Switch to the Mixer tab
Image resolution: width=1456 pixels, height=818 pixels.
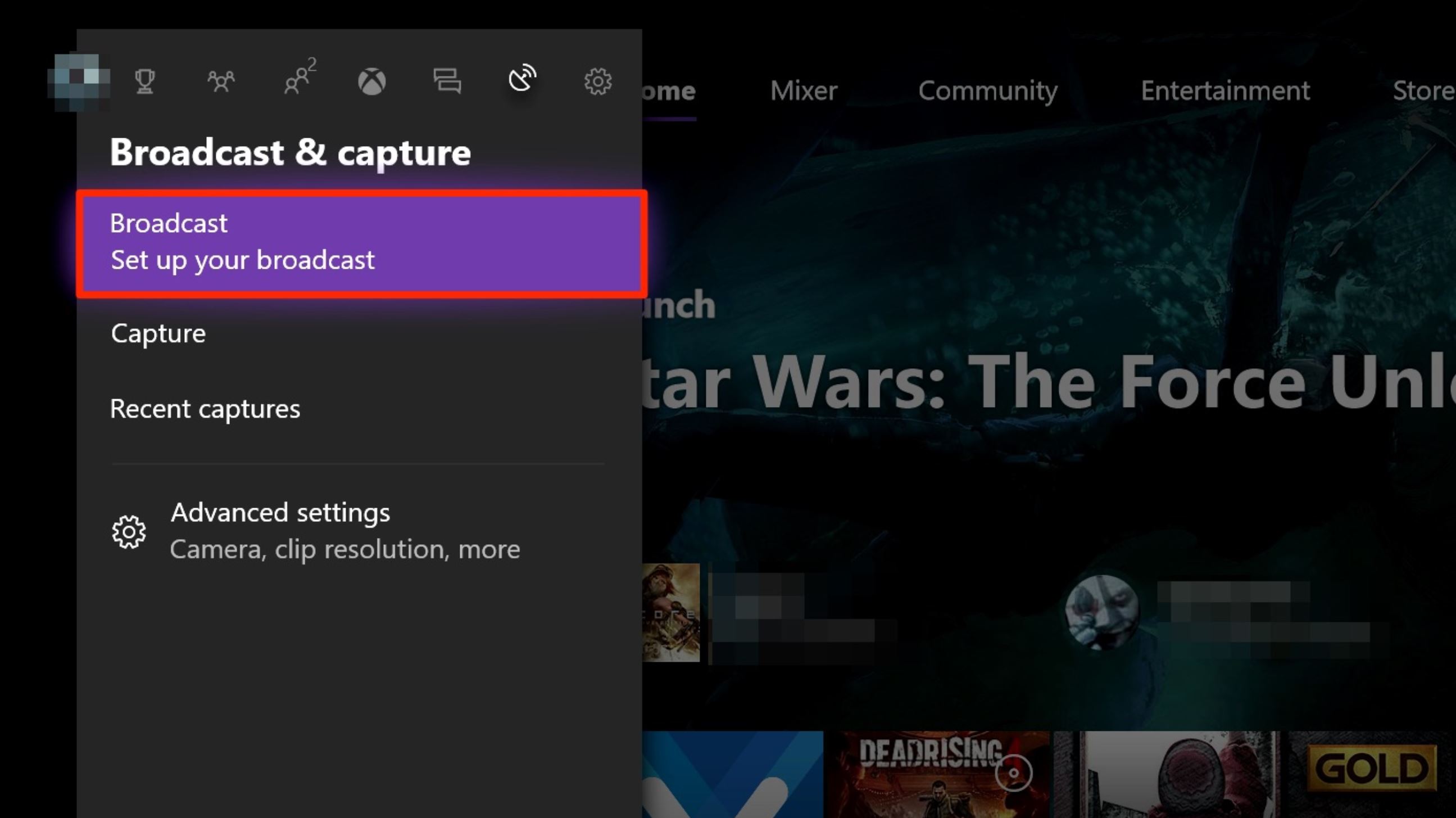(803, 91)
